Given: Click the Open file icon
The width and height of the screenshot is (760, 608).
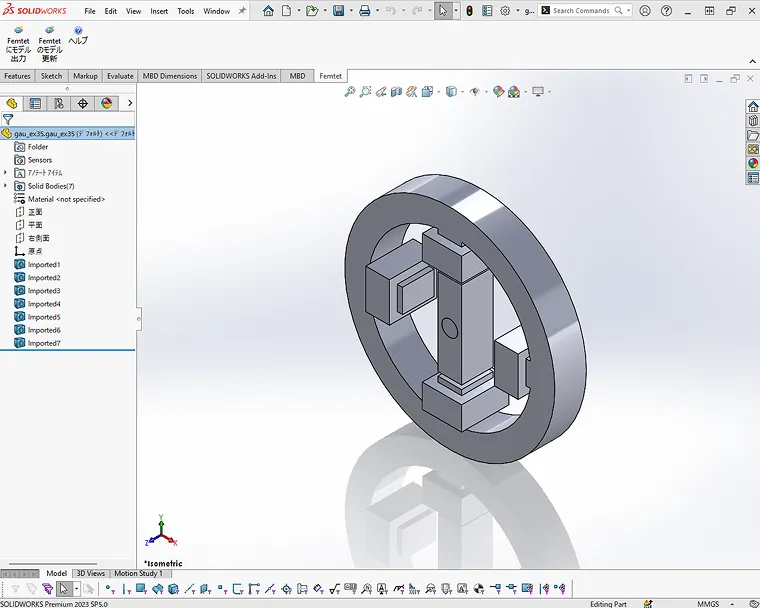Looking at the screenshot, I should click(x=312, y=11).
